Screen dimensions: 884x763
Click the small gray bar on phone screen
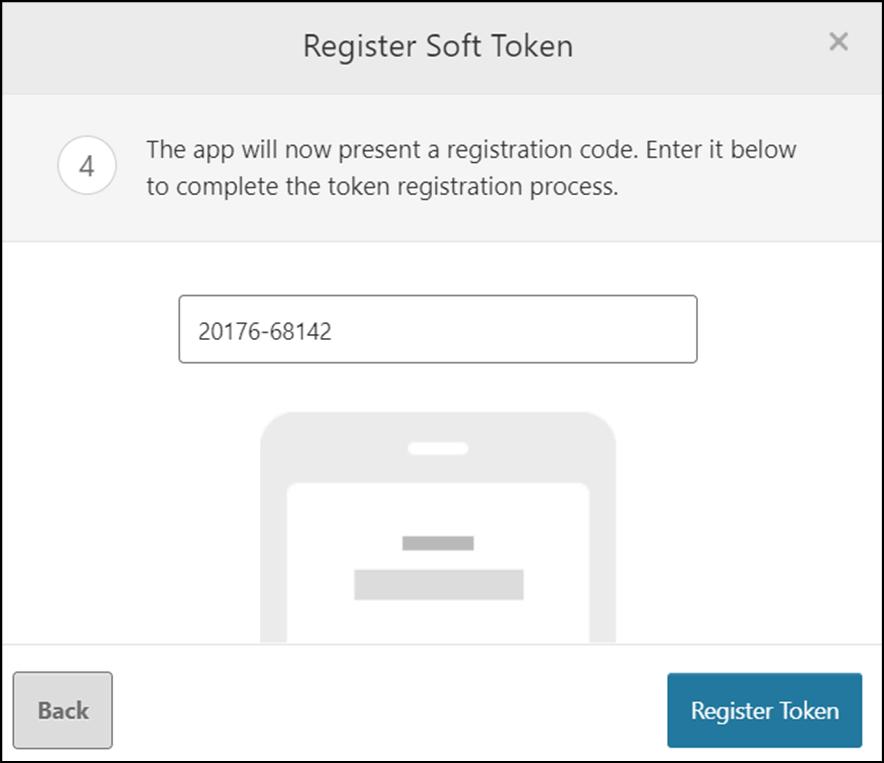(438, 543)
